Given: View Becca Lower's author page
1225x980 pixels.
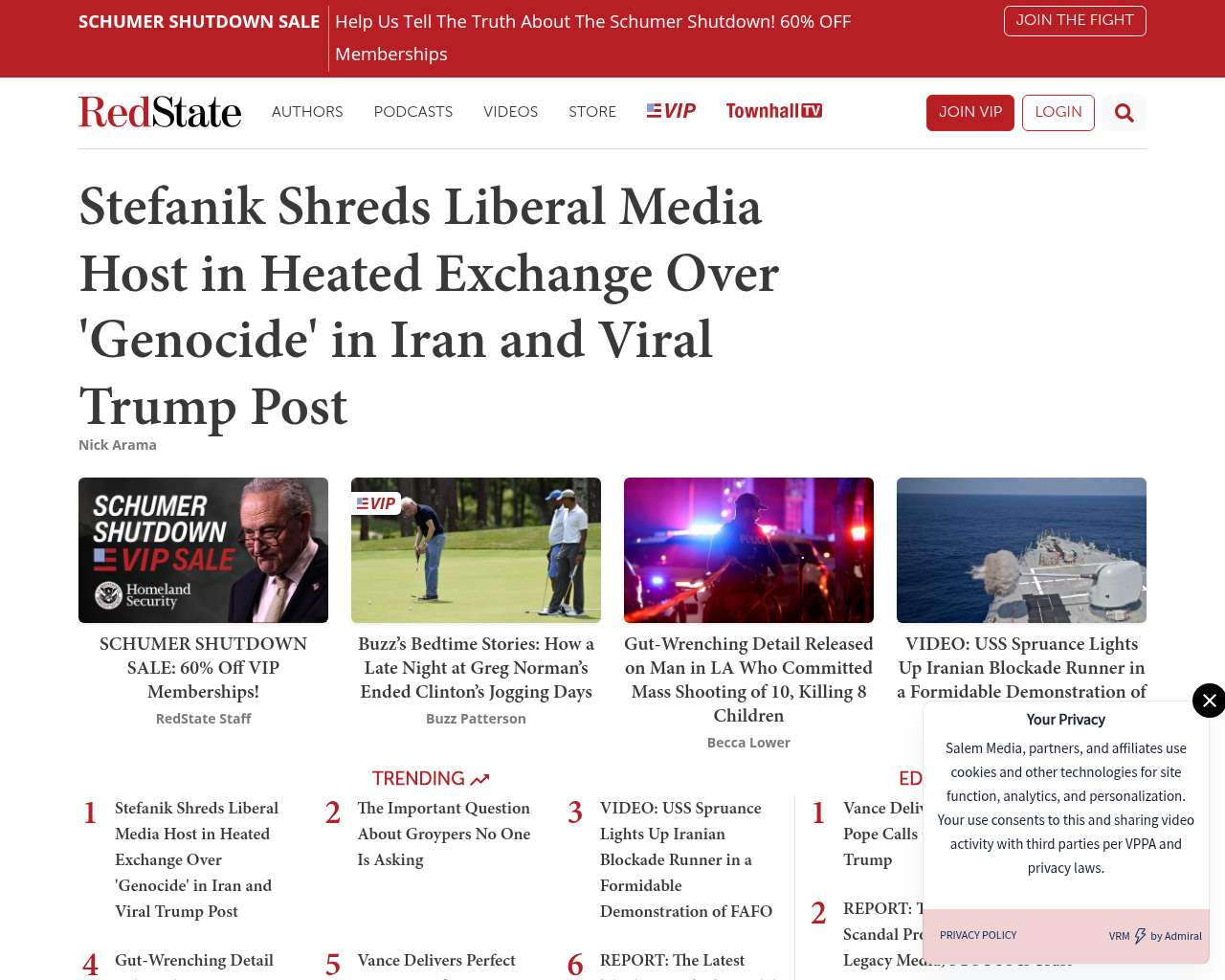Looking at the screenshot, I should [x=748, y=743].
